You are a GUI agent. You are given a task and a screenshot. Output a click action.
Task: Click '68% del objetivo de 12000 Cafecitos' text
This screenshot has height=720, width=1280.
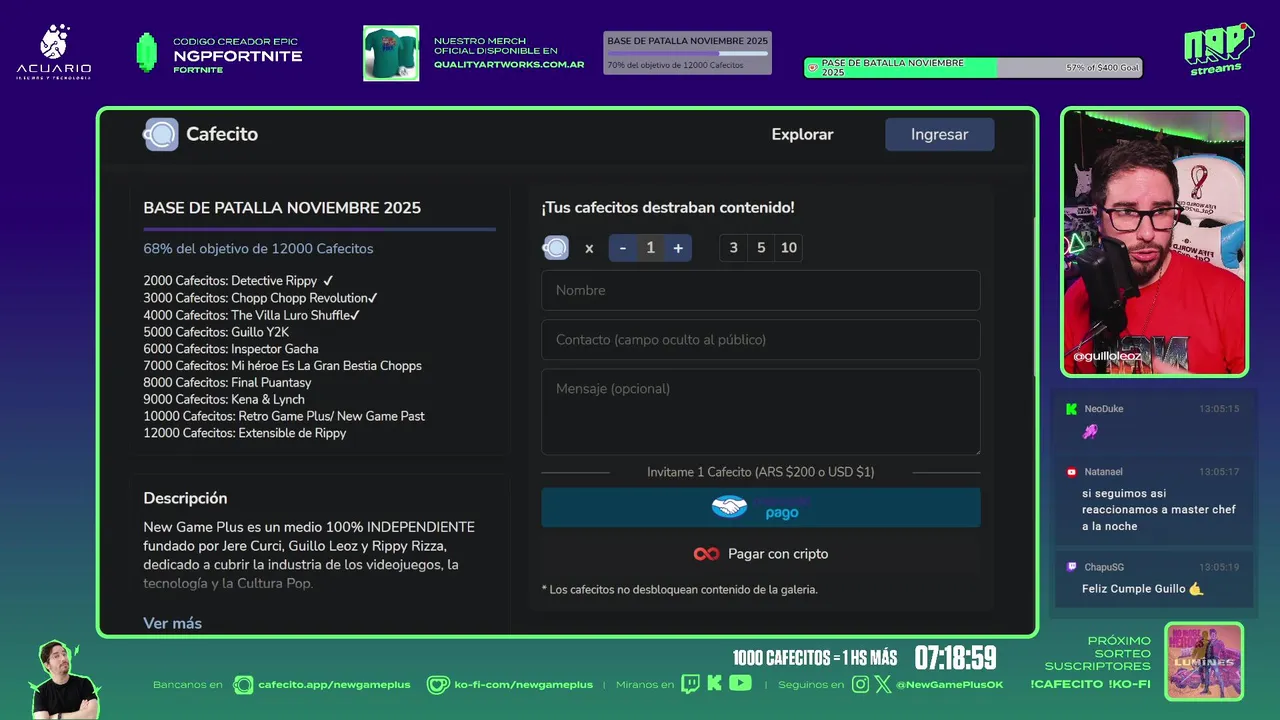[258, 248]
